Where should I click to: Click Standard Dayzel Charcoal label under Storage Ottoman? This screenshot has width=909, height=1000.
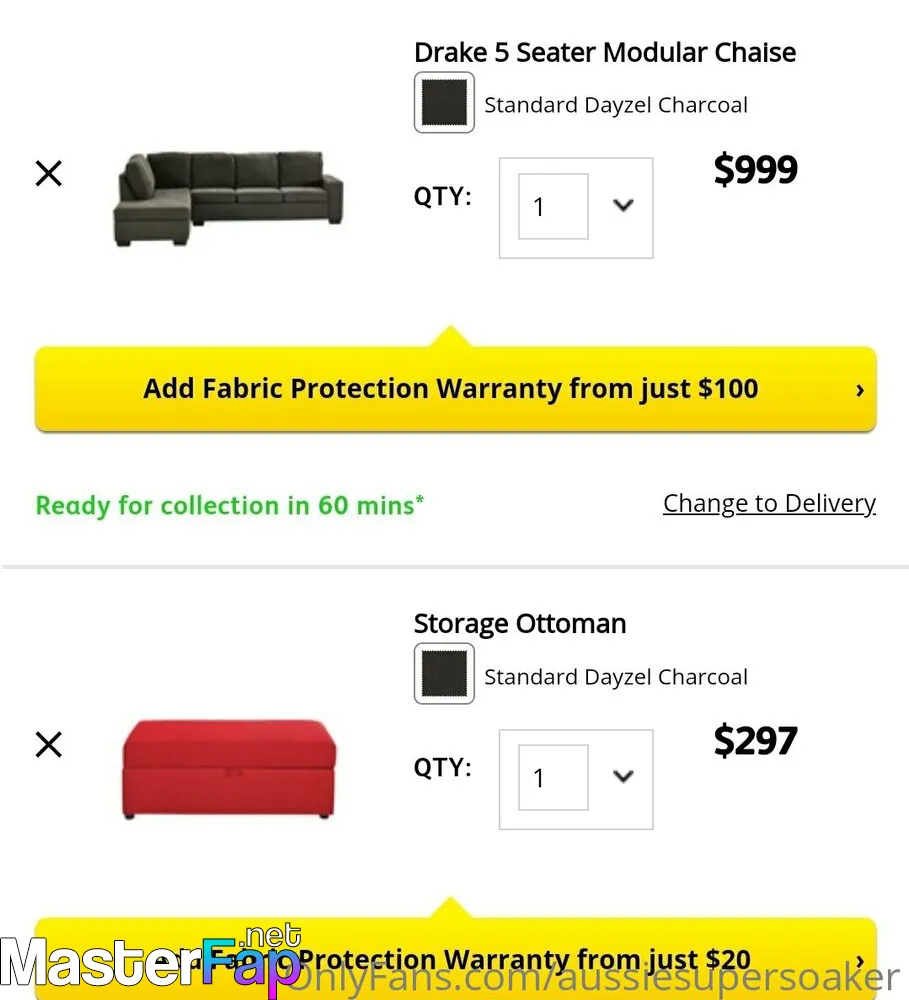coord(616,677)
